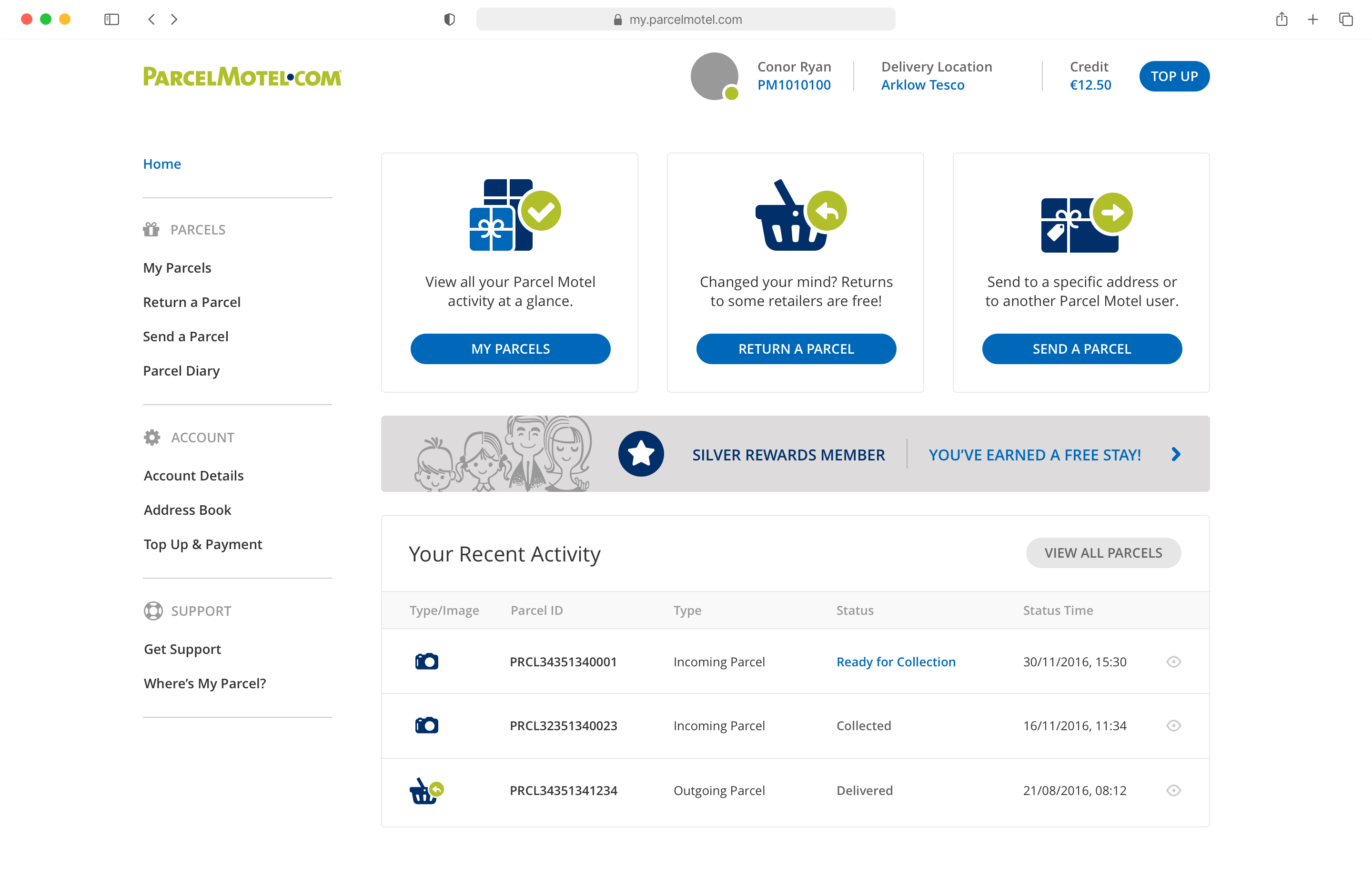Click the SEND A PARCEL button

(1082, 348)
